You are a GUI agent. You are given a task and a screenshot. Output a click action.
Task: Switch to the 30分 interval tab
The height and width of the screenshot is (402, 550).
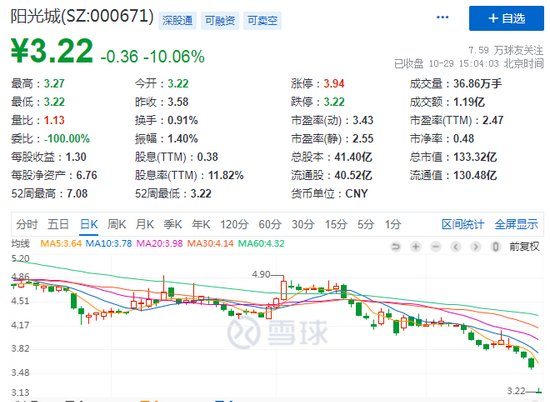pyautogui.click(x=303, y=224)
